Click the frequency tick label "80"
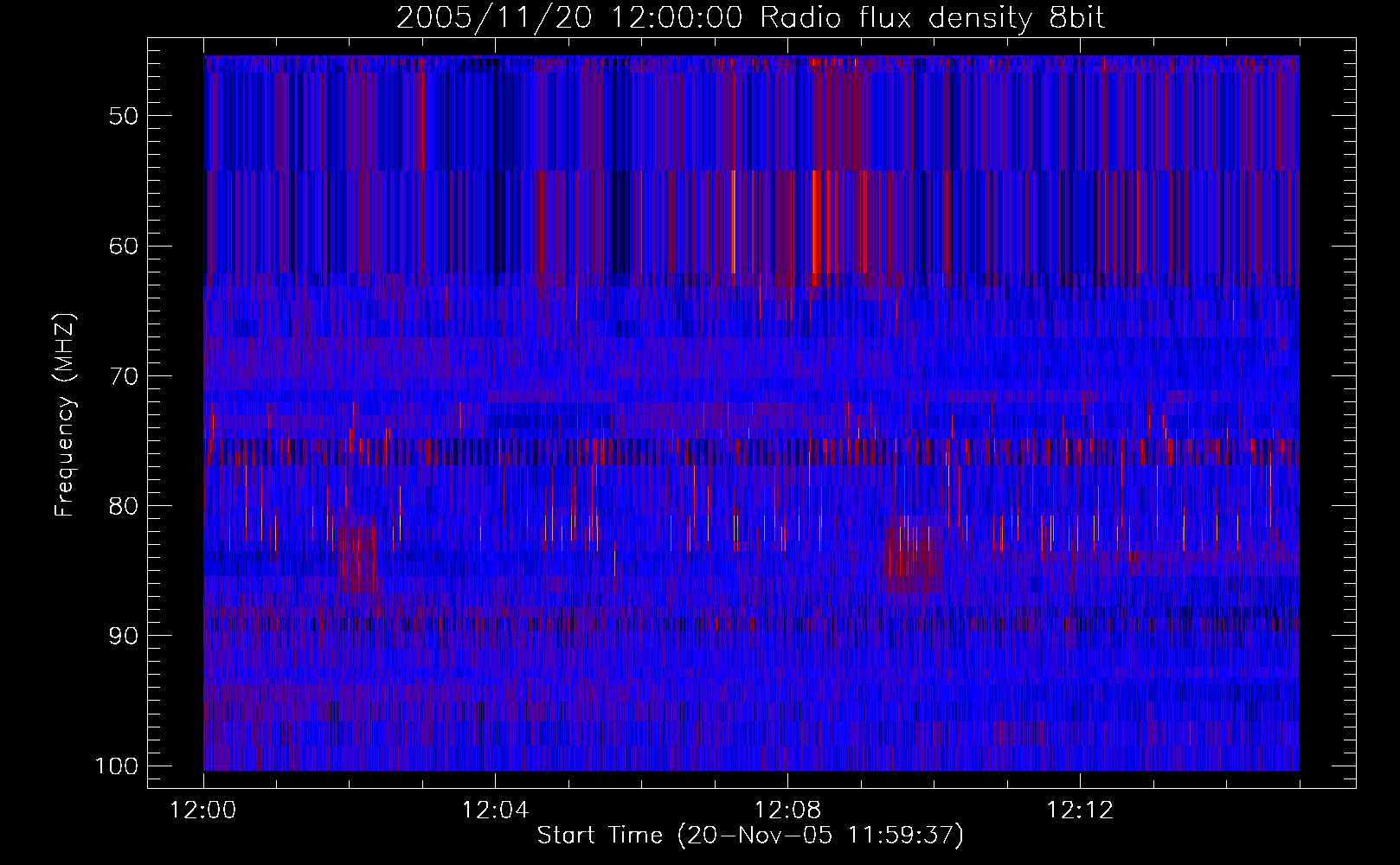This screenshot has height=865, width=1400. (124, 506)
